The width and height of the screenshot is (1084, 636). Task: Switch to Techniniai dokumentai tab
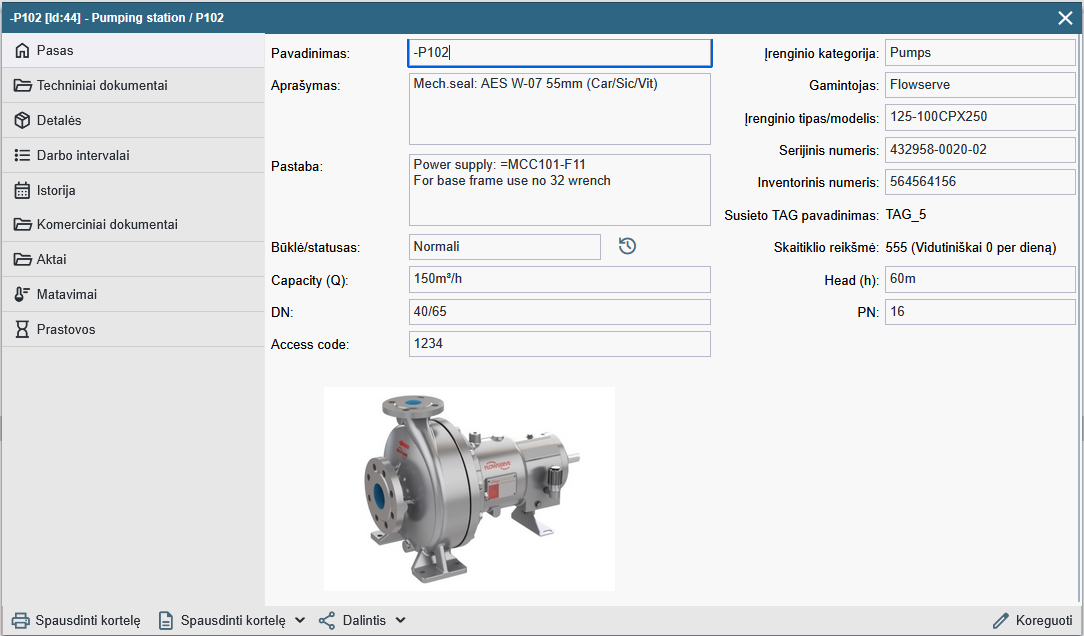coord(133,86)
